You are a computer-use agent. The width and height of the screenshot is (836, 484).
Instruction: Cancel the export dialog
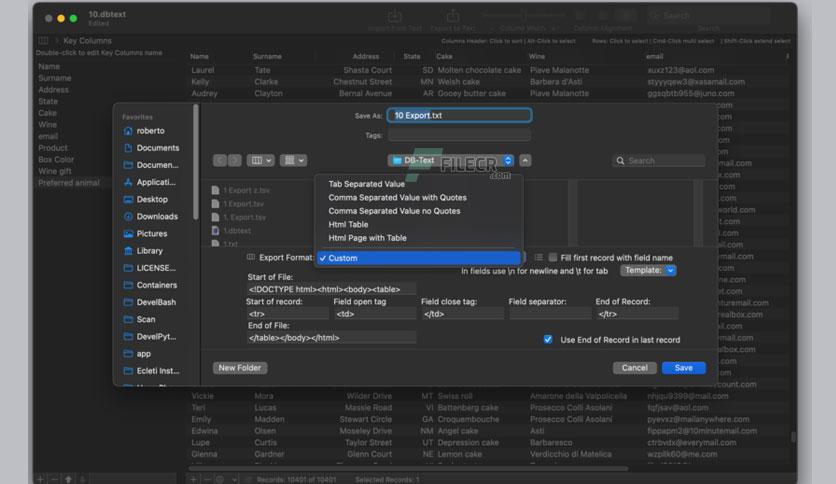pyautogui.click(x=634, y=368)
